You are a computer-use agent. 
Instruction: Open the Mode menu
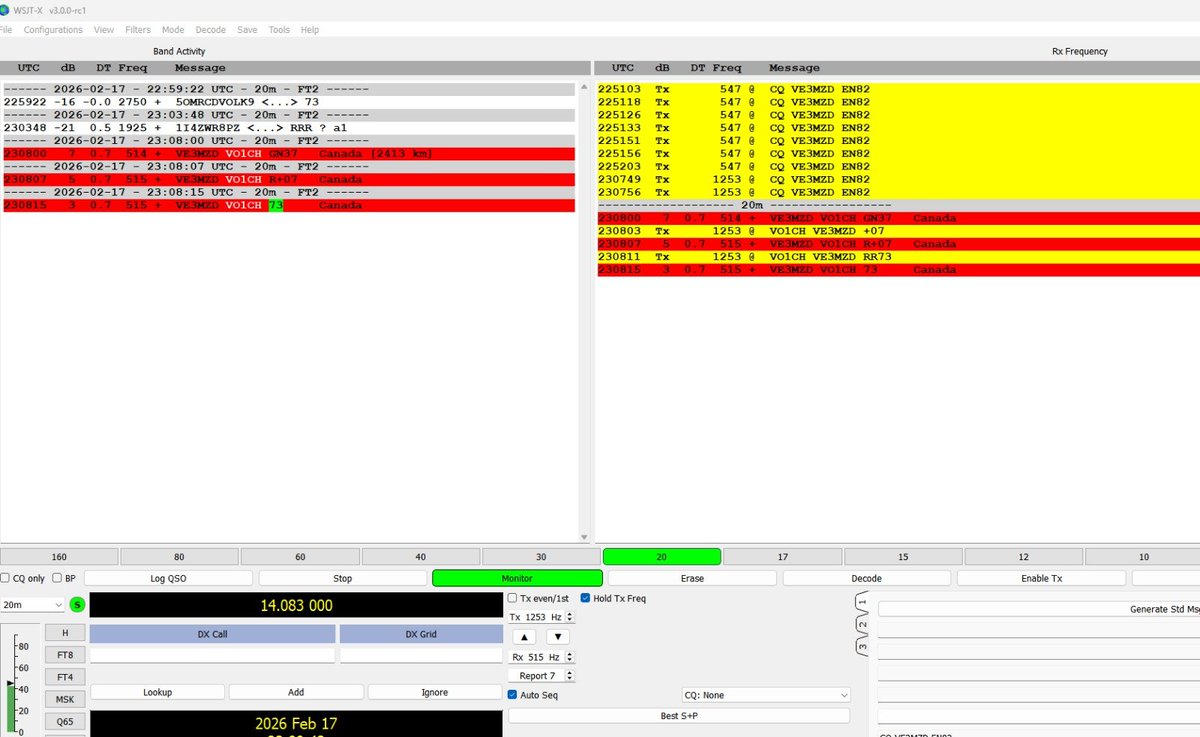[x=173, y=30]
